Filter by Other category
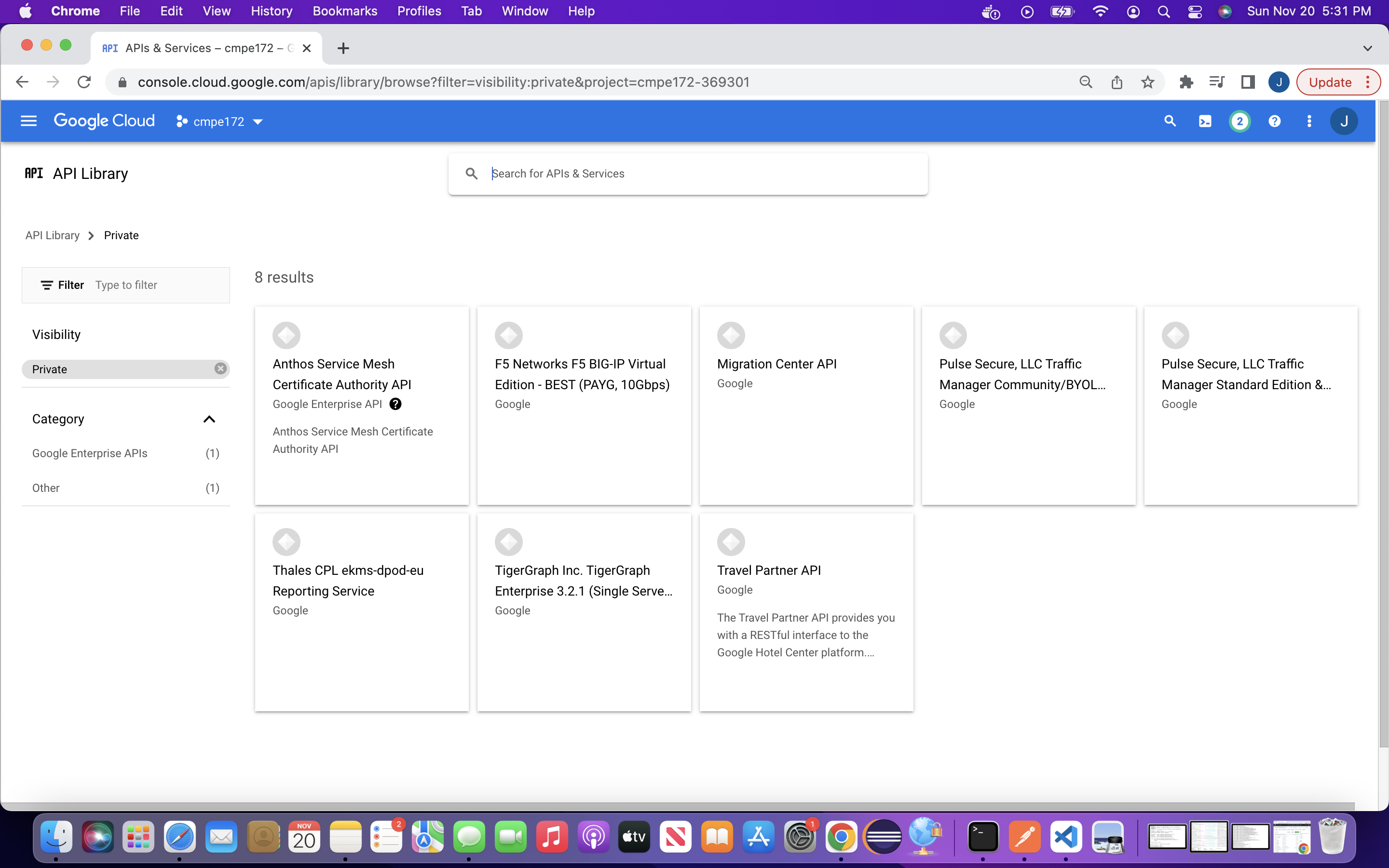 [46, 488]
